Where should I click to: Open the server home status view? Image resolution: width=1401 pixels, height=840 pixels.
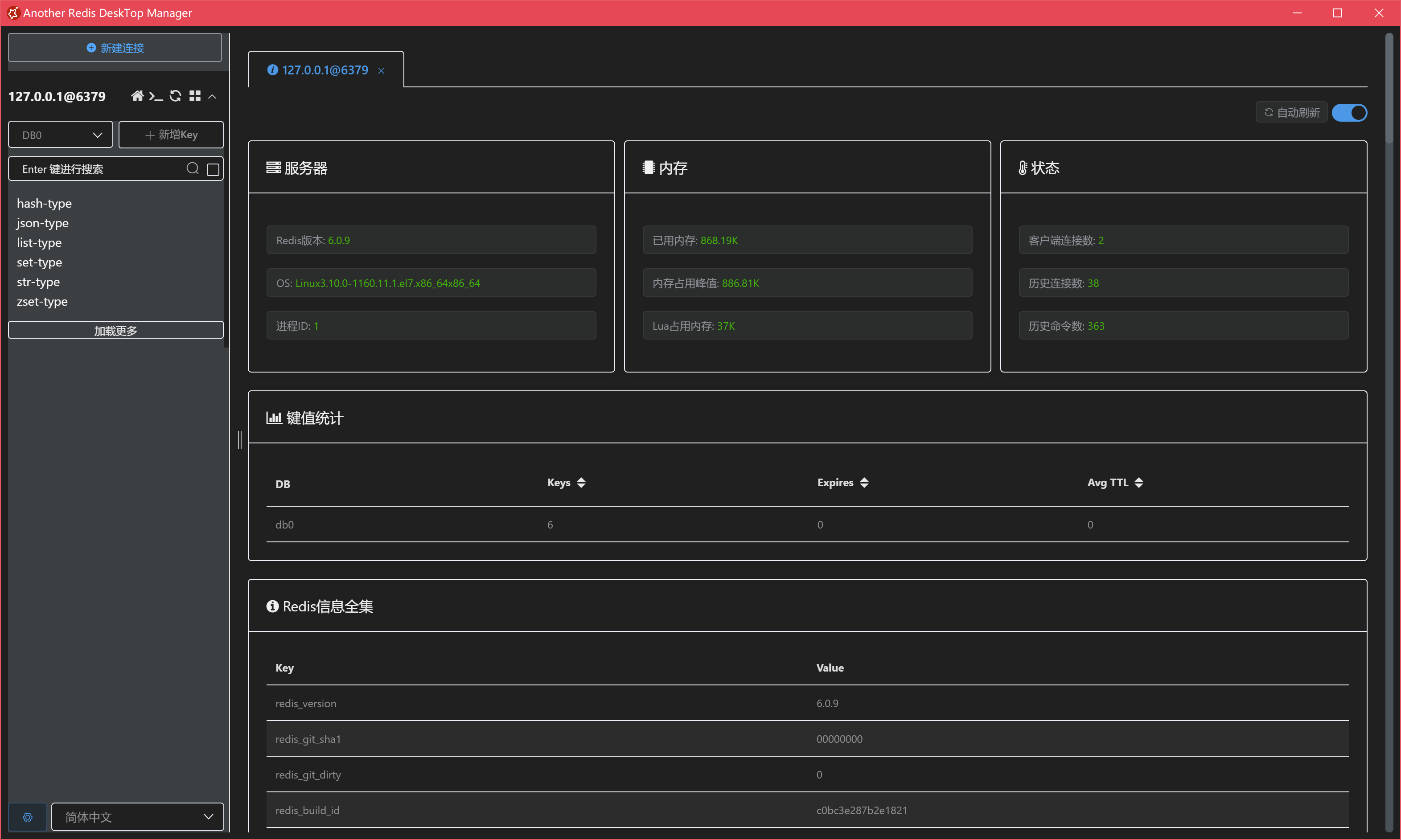pyautogui.click(x=138, y=96)
